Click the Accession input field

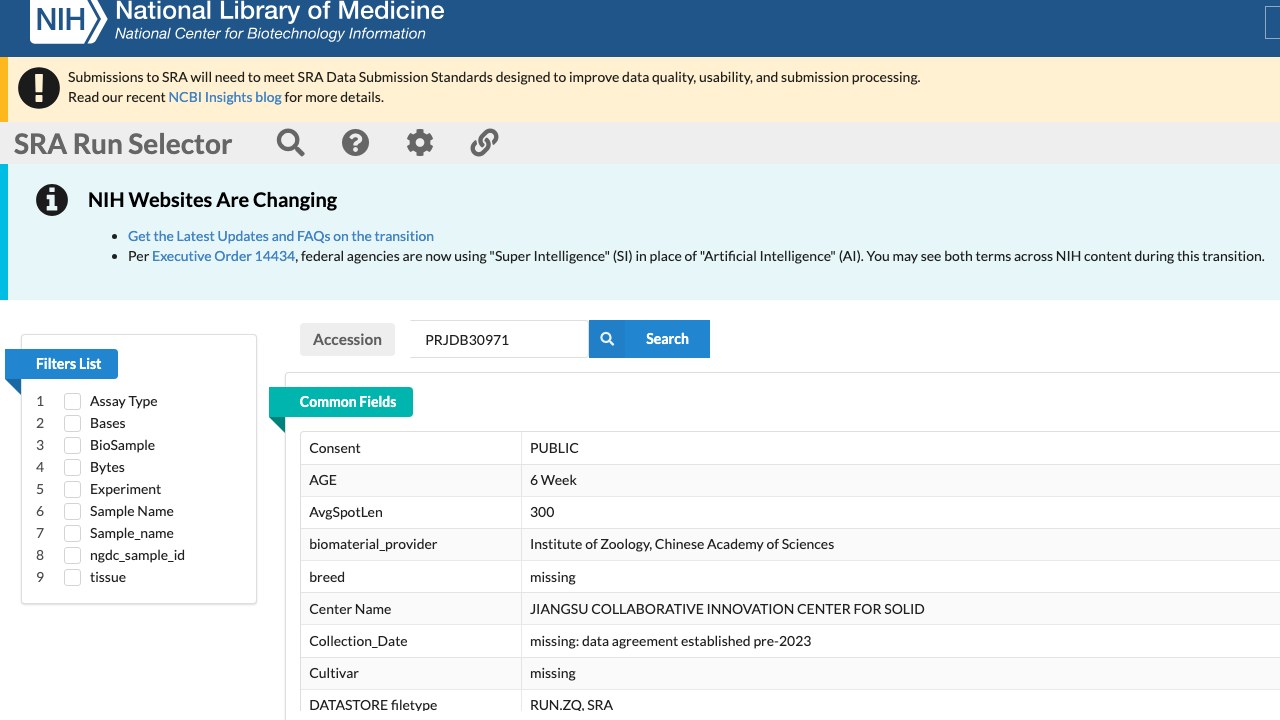[499, 339]
